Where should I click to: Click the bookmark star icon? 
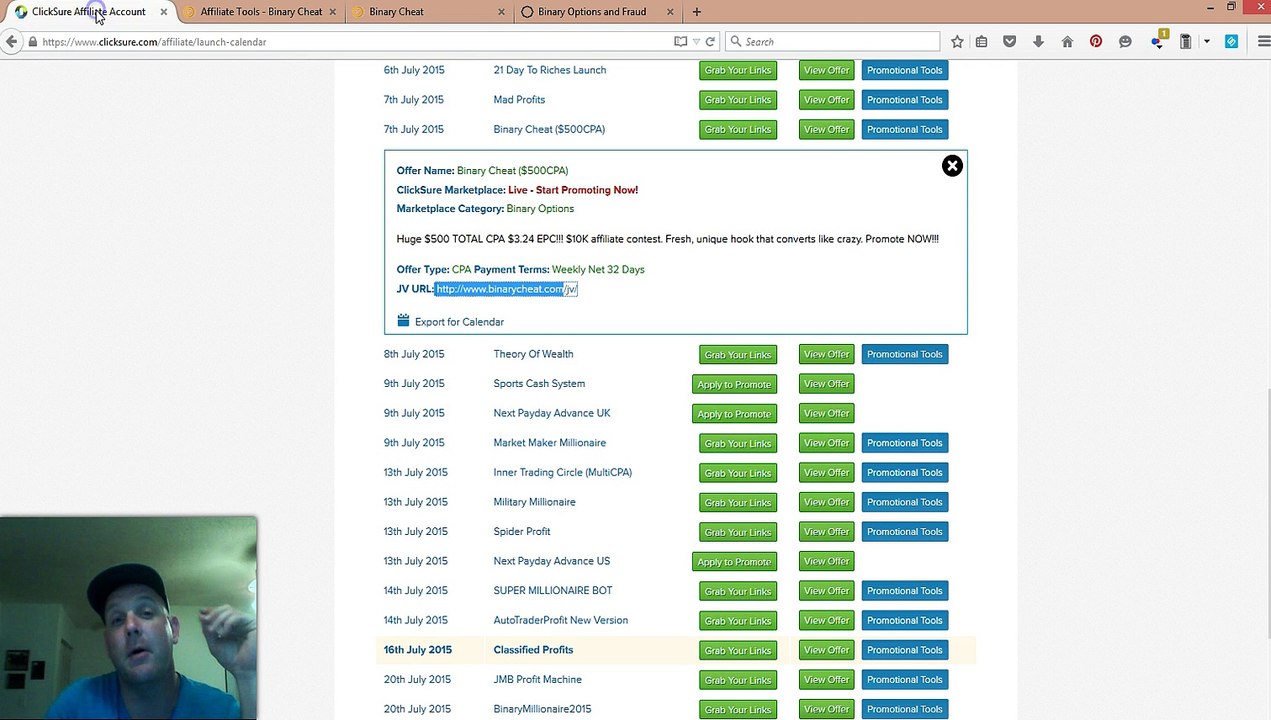(x=957, y=42)
